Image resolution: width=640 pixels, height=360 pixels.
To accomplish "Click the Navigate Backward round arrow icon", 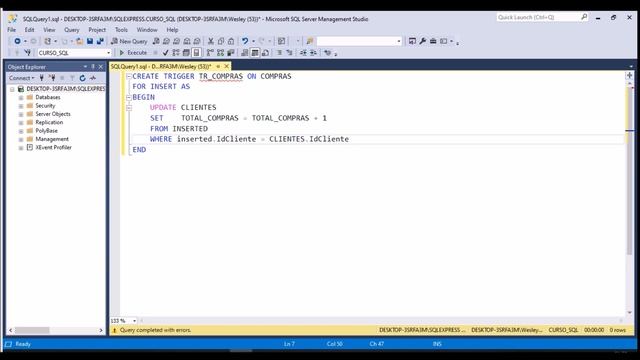I will coord(17,41).
